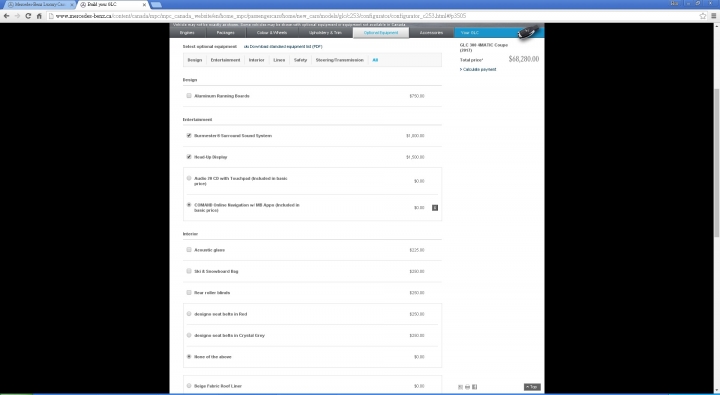Open the Engines configurator tab
This screenshot has width=720, height=395.
click(187, 33)
